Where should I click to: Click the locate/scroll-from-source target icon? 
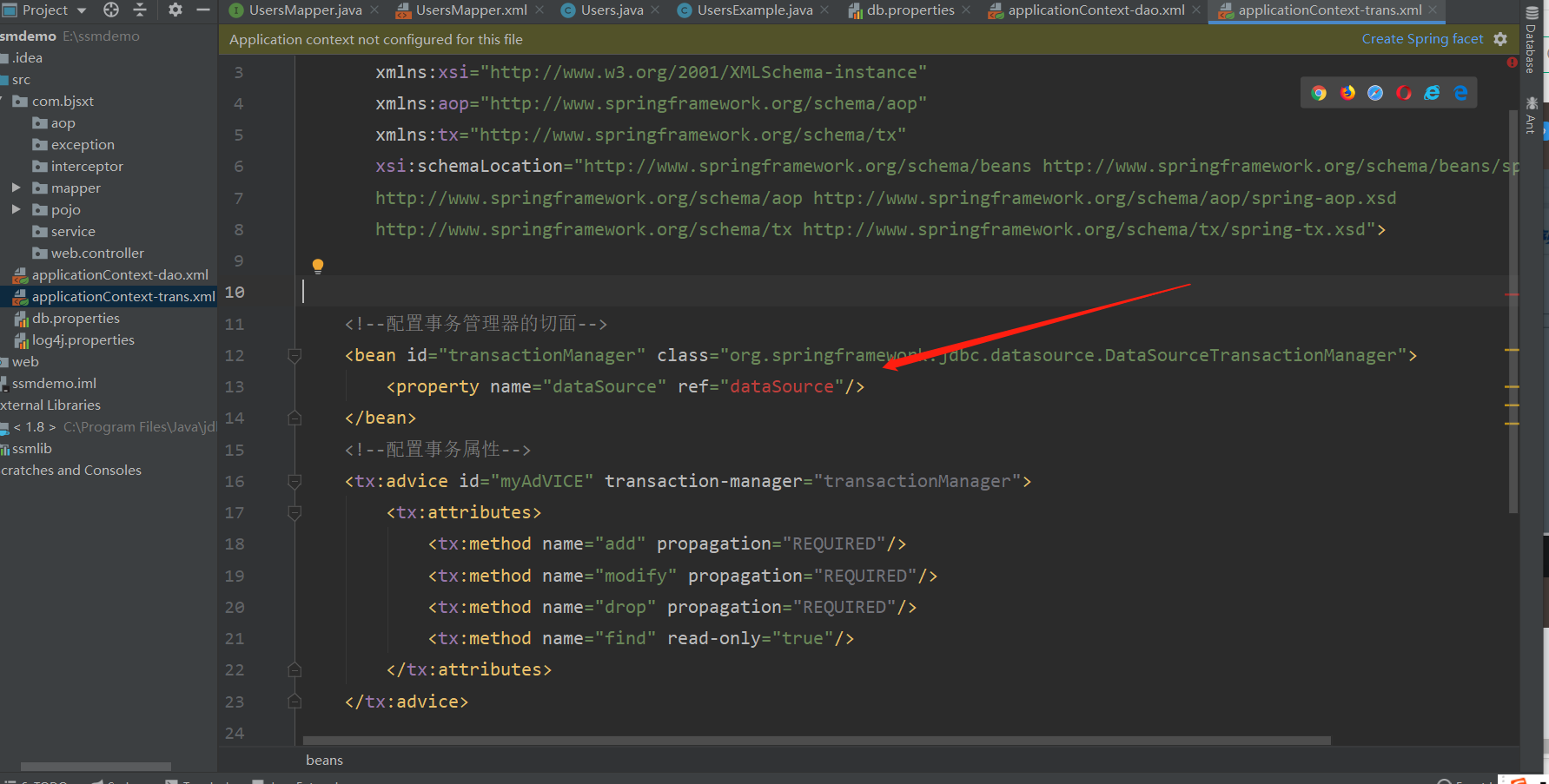[111, 10]
